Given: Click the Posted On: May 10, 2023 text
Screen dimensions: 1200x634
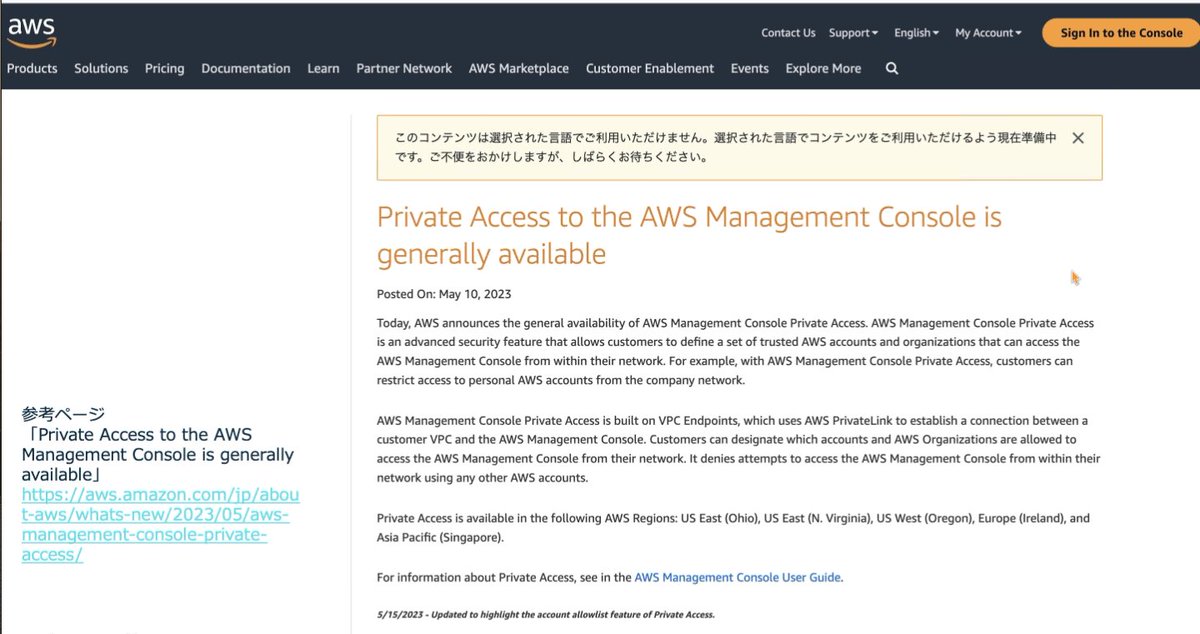Looking at the screenshot, I should (x=444, y=294).
